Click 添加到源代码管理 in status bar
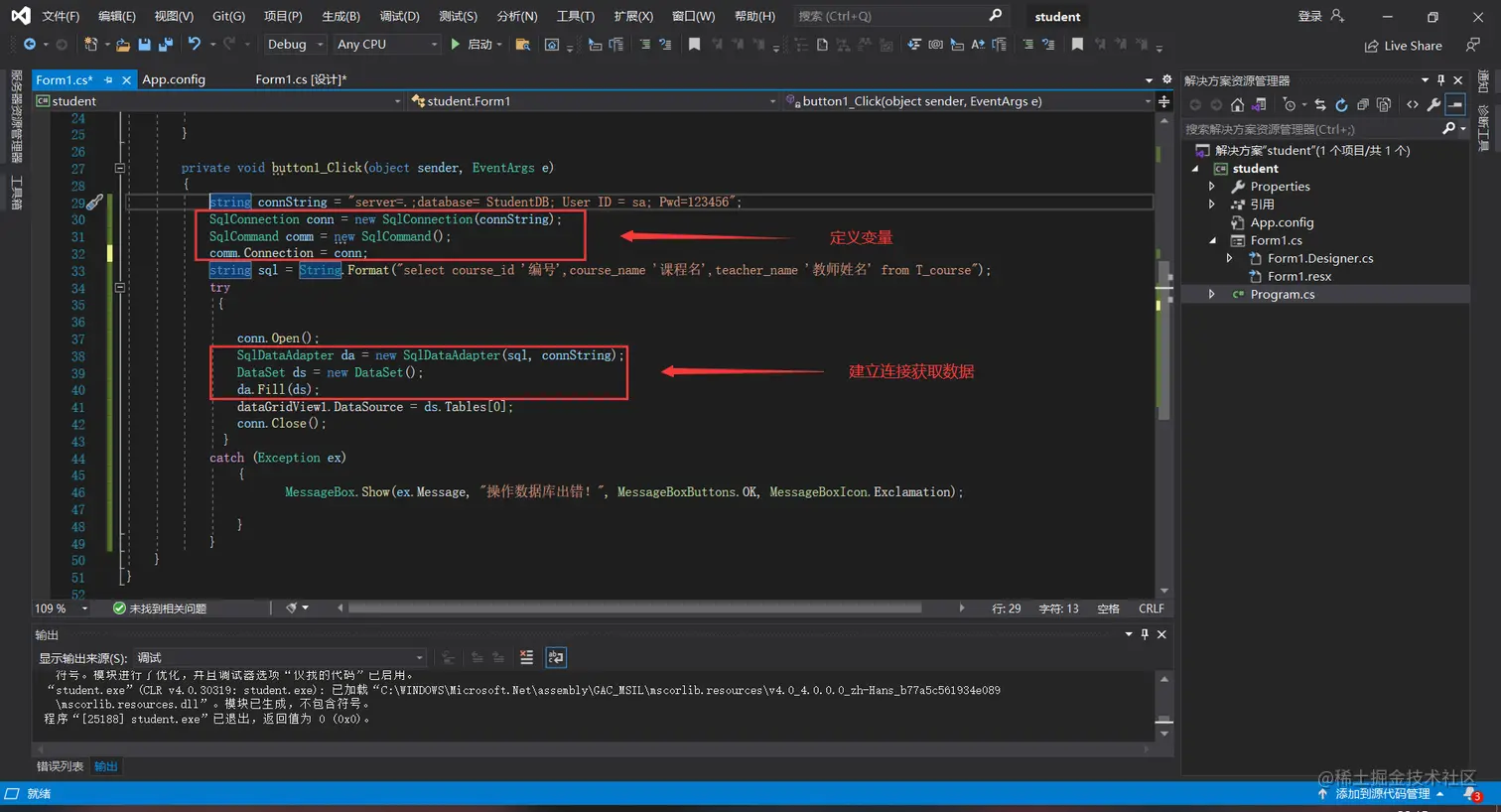Viewport: 1501px width, 812px height. pos(1382,794)
